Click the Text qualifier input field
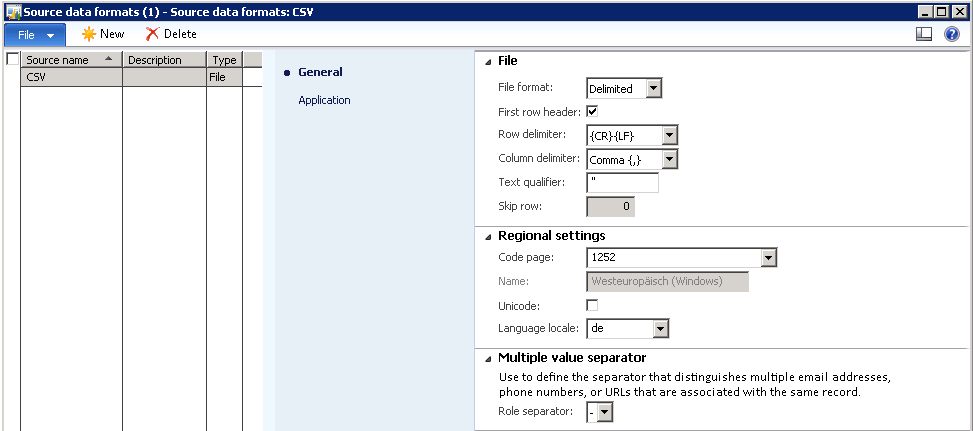This screenshot has height=431, width=973. click(622, 183)
